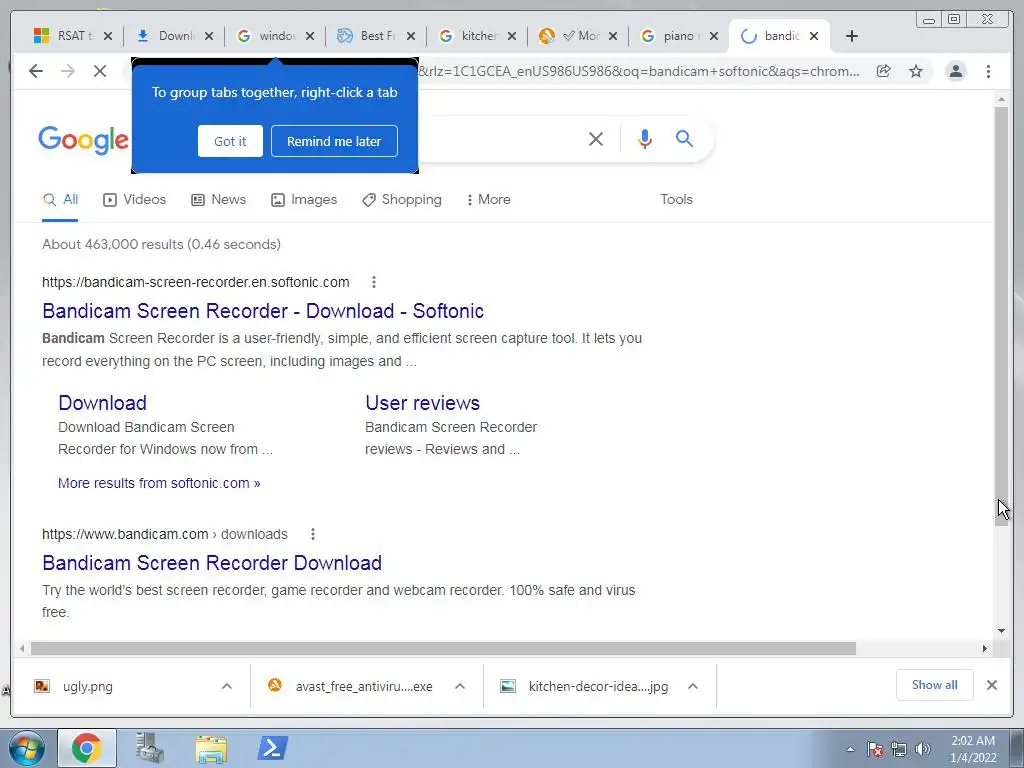This screenshot has width=1024, height=768.
Task: Click the scroll right arrow
Action: tap(985, 648)
